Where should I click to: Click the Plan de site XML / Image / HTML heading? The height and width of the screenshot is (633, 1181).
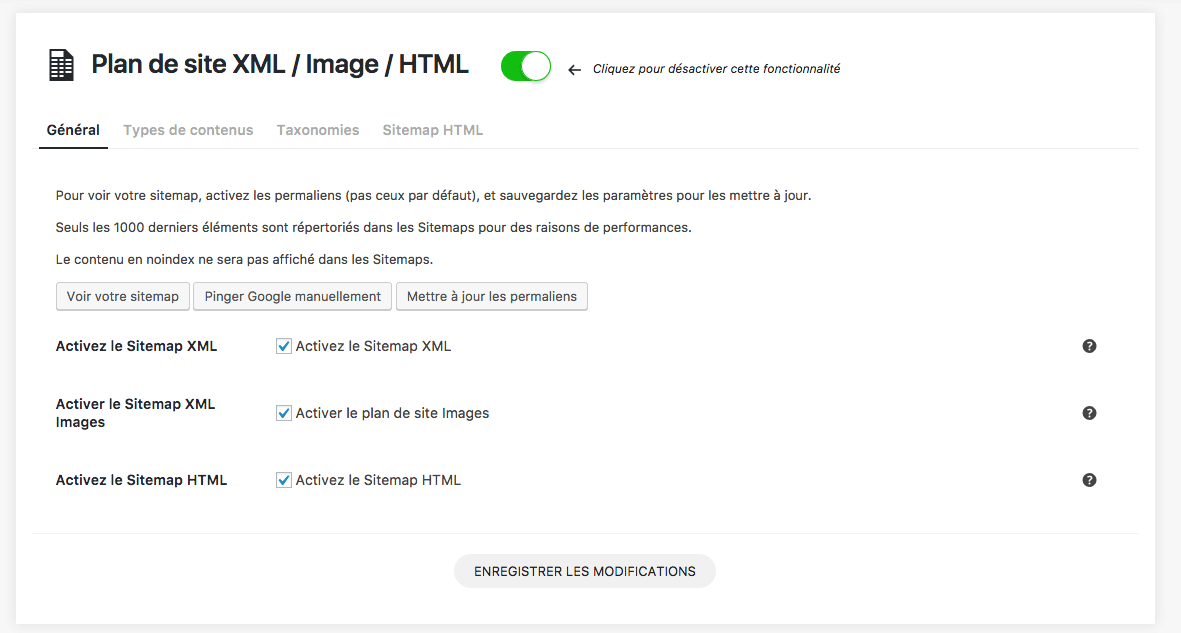279,64
